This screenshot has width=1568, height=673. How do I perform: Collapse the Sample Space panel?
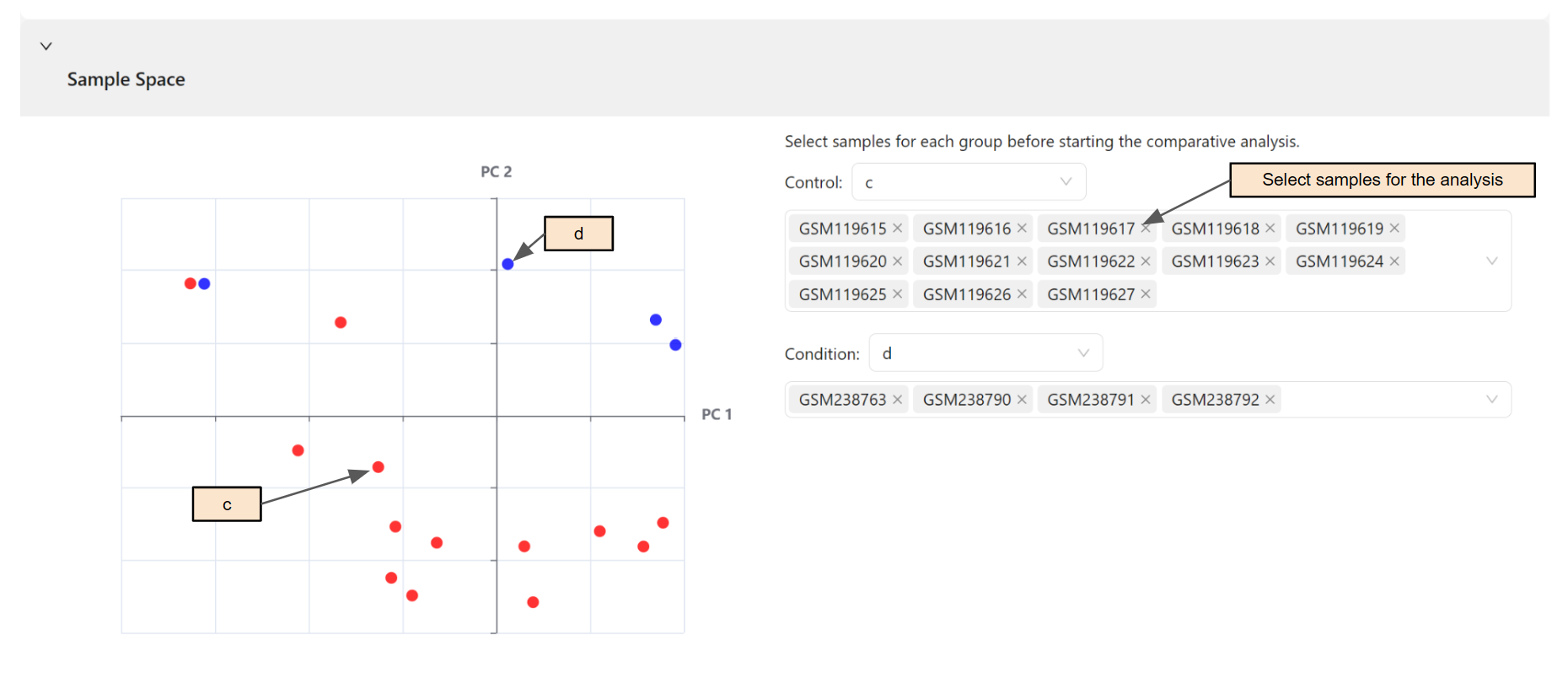tap(46, 46)
